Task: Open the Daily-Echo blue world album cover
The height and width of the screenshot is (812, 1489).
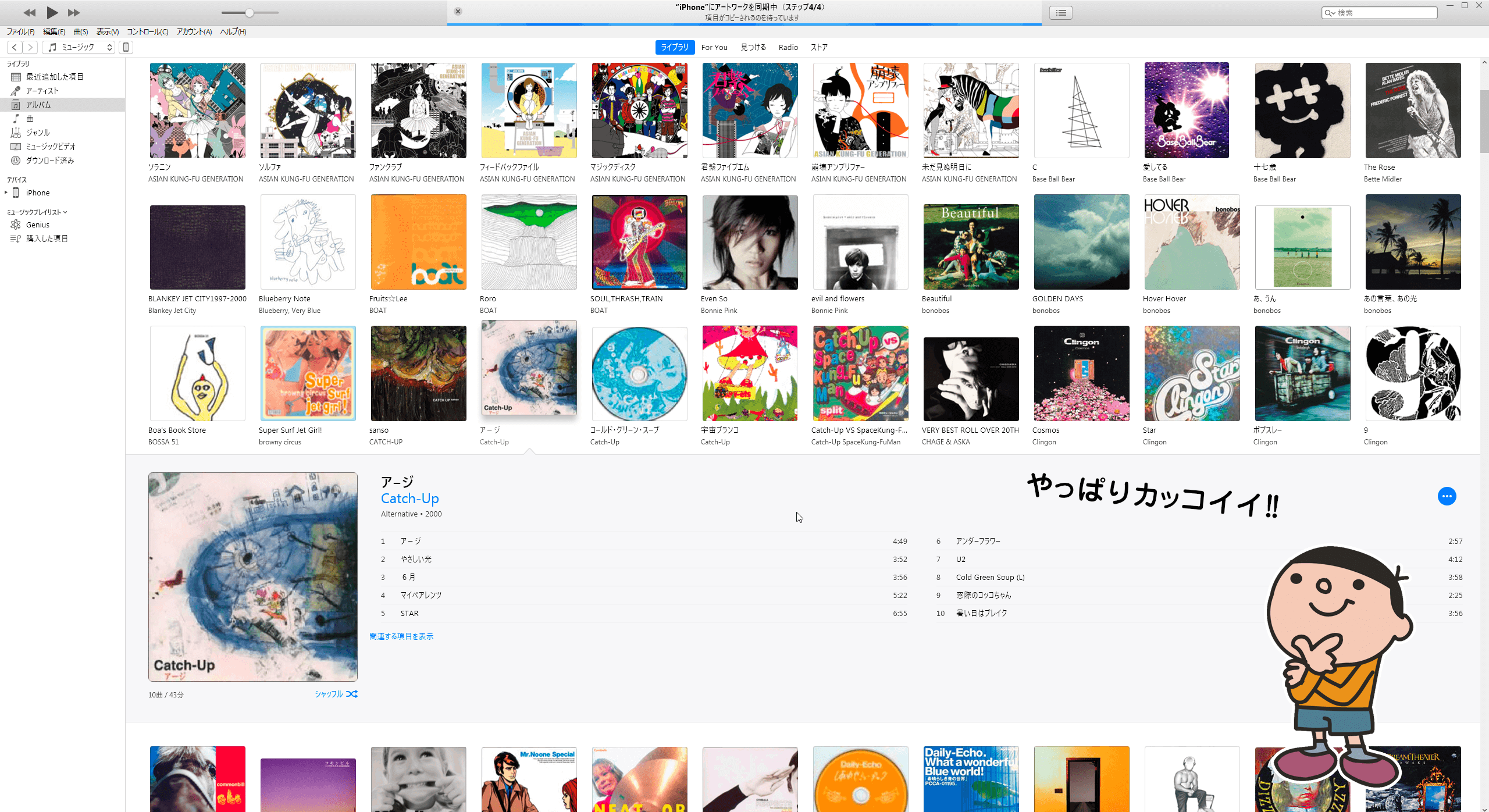Action: (x=971, y=779)
